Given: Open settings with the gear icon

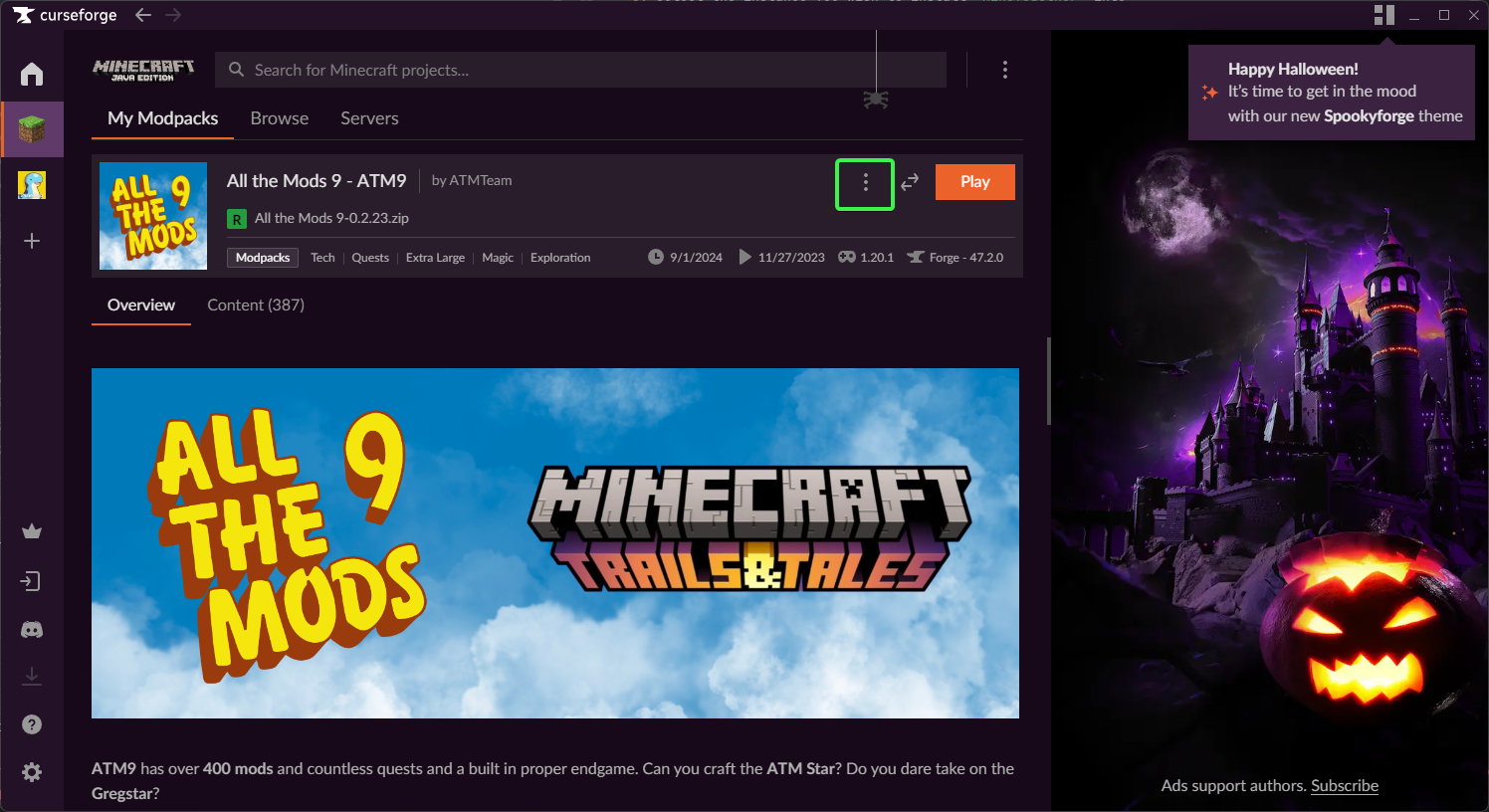Looking at the screenshot, I should pos(32,772).
